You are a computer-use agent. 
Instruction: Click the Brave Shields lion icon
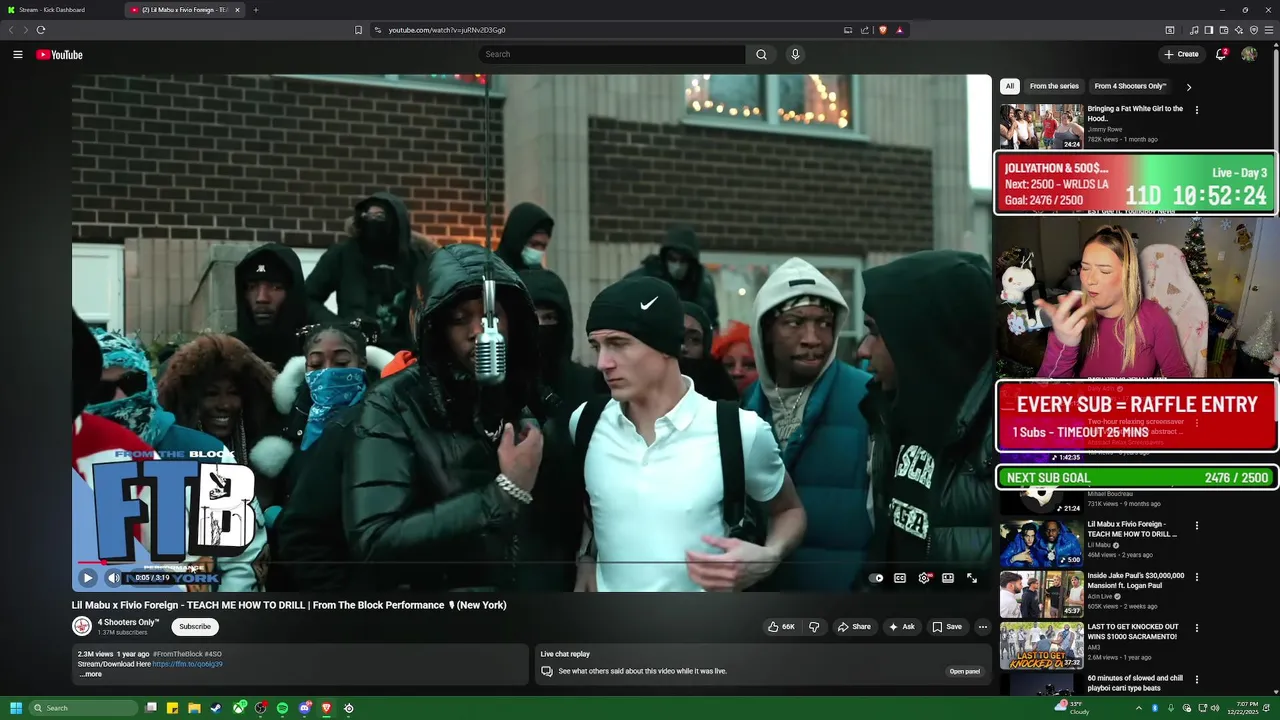coord(883,30)
